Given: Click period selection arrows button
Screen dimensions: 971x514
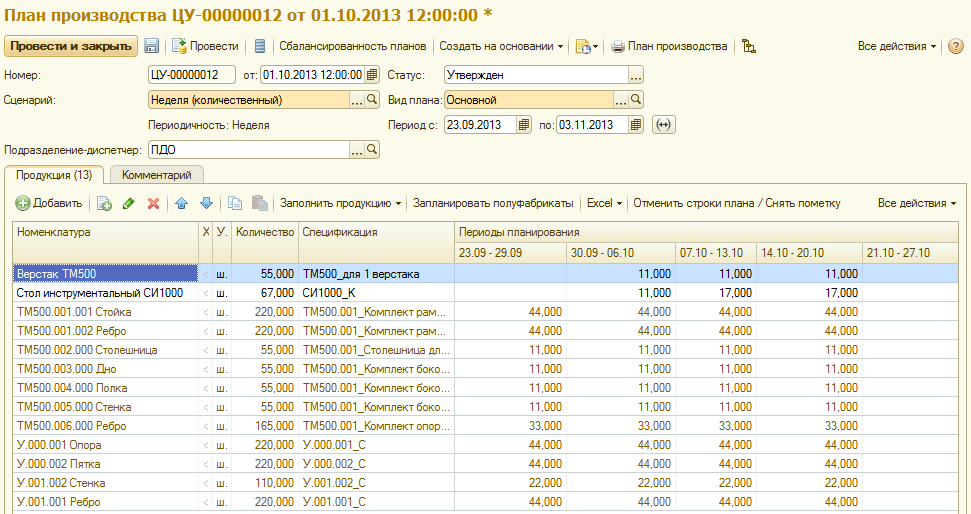Looking at the screenshot, I should (663, 125).
